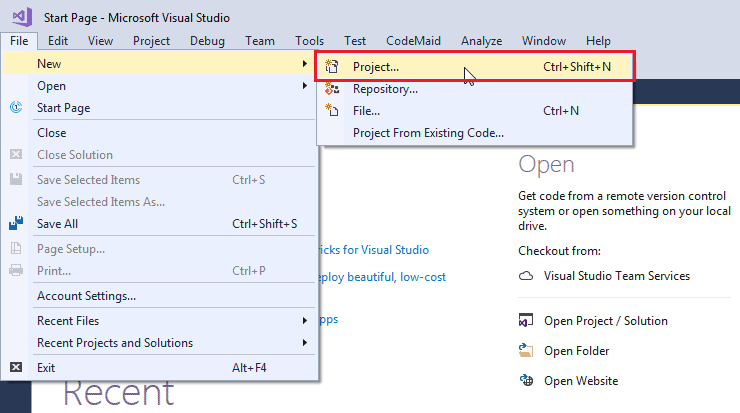Click the Visual Studio Team Services link
Screen dimensions: 740x413
click(x=616, y=276)
